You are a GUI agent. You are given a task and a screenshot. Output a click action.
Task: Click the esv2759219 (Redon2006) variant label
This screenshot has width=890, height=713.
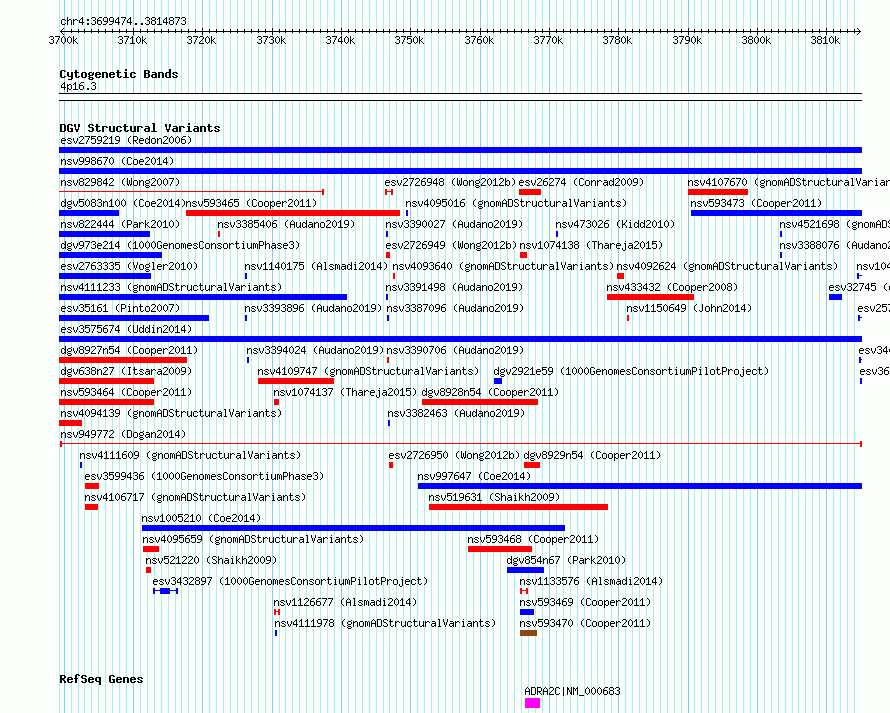(126, 140)
